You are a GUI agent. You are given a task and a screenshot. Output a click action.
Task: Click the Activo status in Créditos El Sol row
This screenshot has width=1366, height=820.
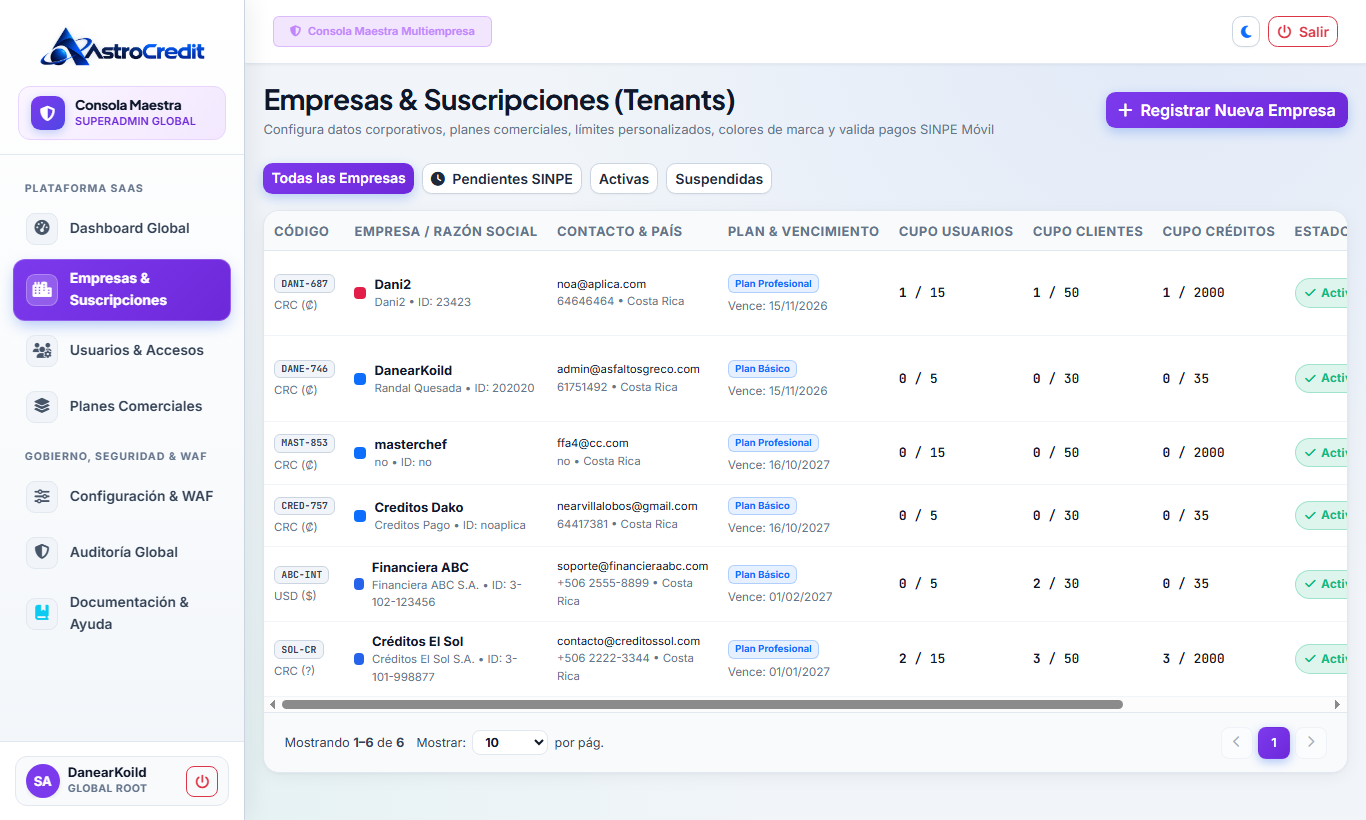coord(1321,658)
